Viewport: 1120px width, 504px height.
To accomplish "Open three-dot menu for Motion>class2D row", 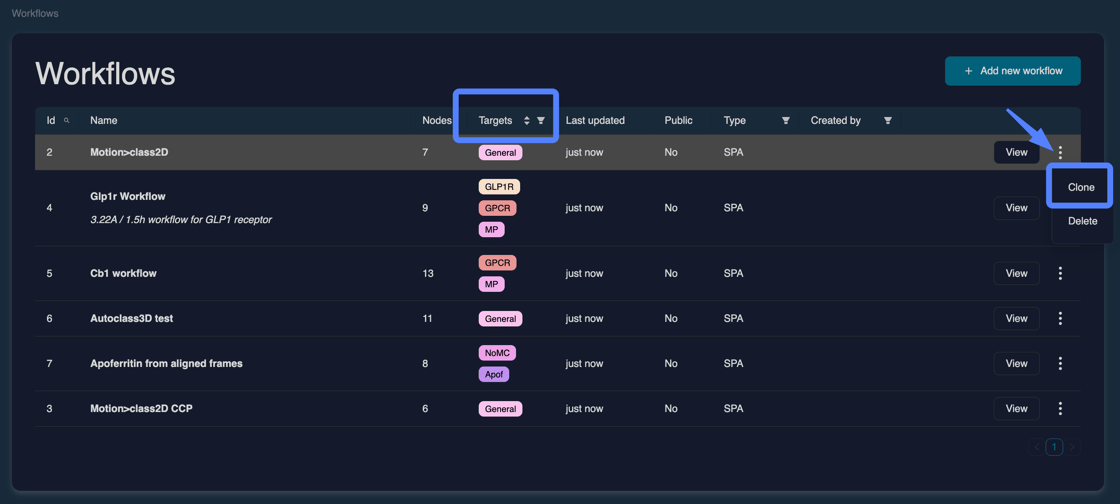I will (x=1060, y=152).
